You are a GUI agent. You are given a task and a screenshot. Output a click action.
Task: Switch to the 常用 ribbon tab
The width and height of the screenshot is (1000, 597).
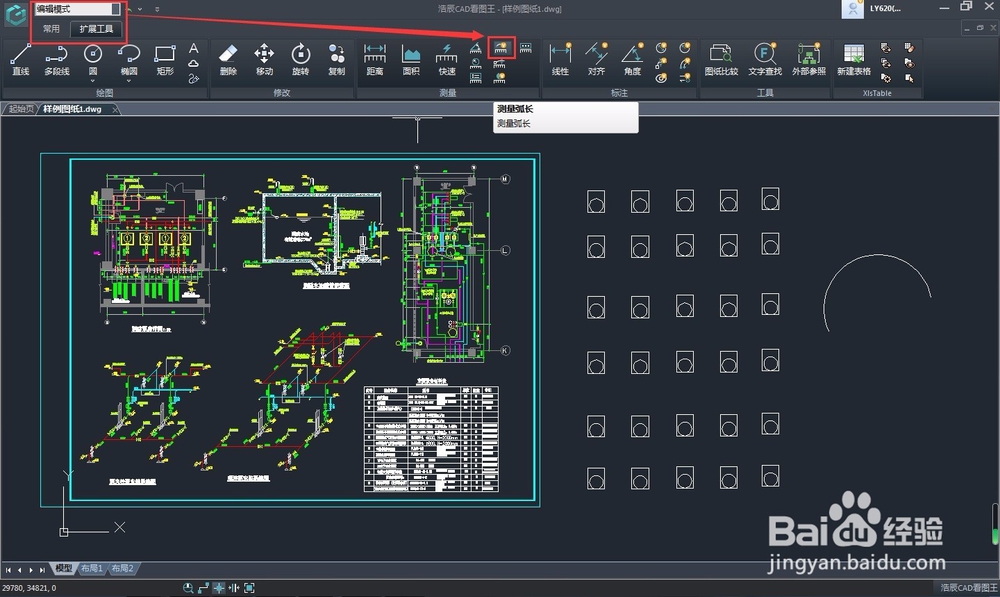pos(51,29)
